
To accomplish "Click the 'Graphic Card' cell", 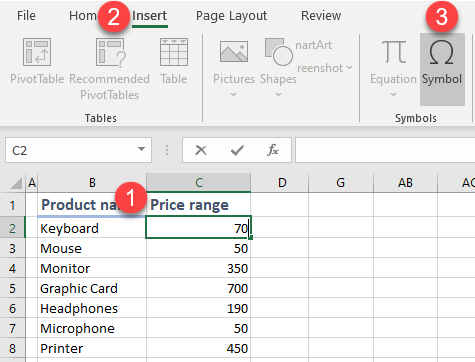I will pyautogui.click(x=92, y=289).
